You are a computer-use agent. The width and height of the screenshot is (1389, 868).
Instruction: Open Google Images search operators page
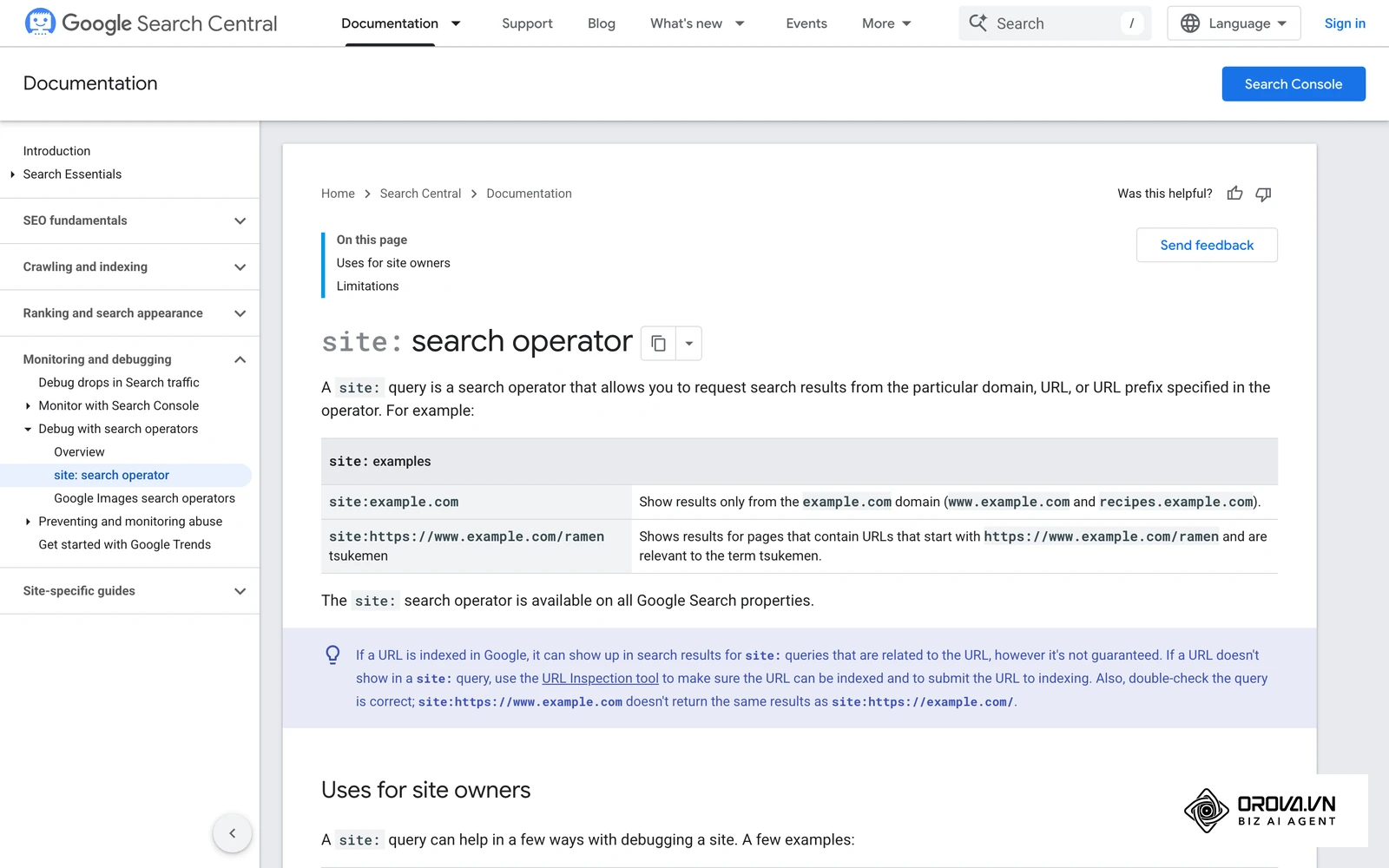144,498
